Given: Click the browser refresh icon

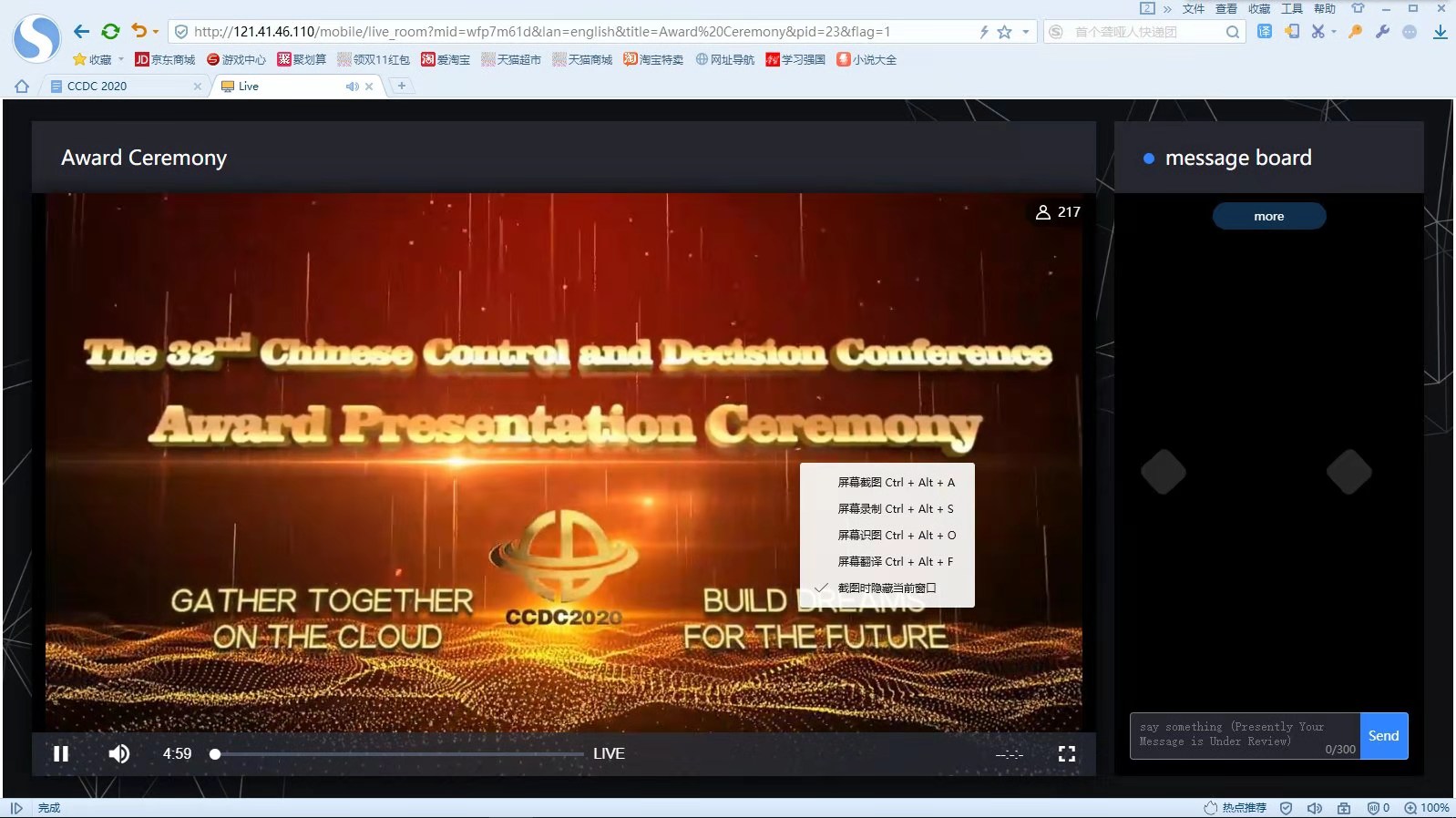Looking at the screenshot, I should [110, 32].
